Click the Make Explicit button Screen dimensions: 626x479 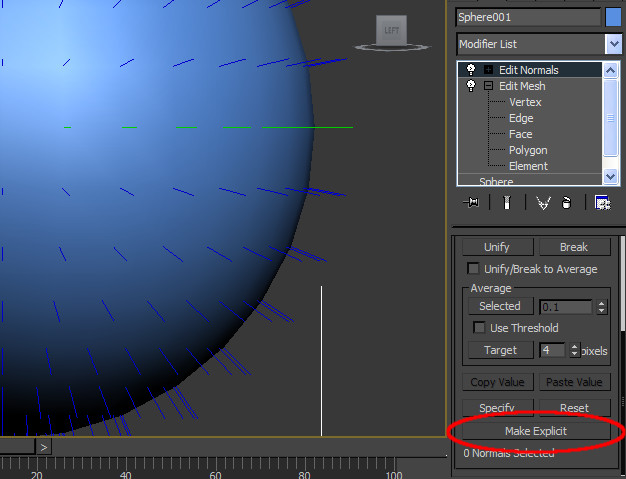pyautogui.click(x=535, y=431)
